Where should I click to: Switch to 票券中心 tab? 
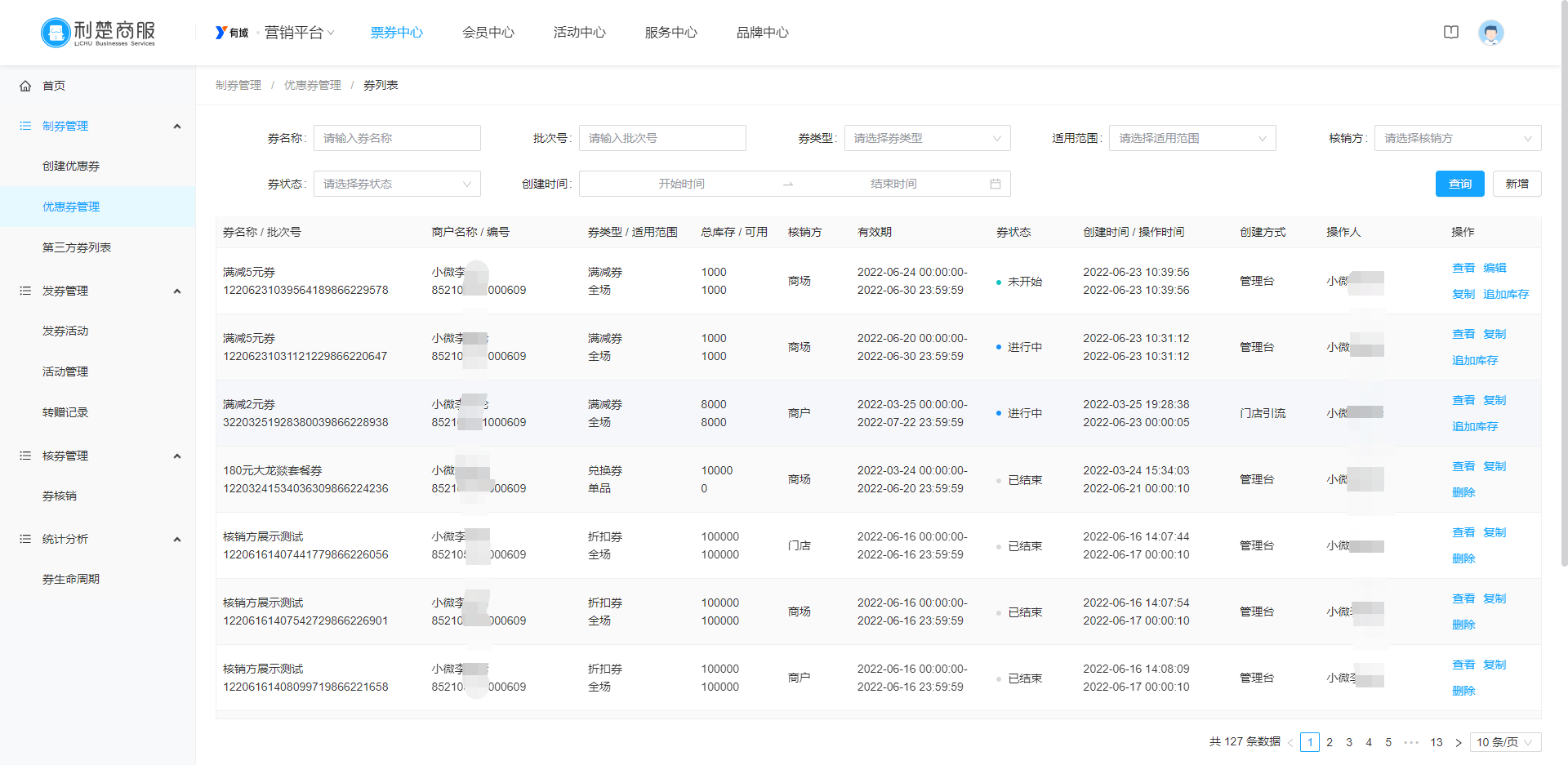pyautogui.click(x=397, y=33)
